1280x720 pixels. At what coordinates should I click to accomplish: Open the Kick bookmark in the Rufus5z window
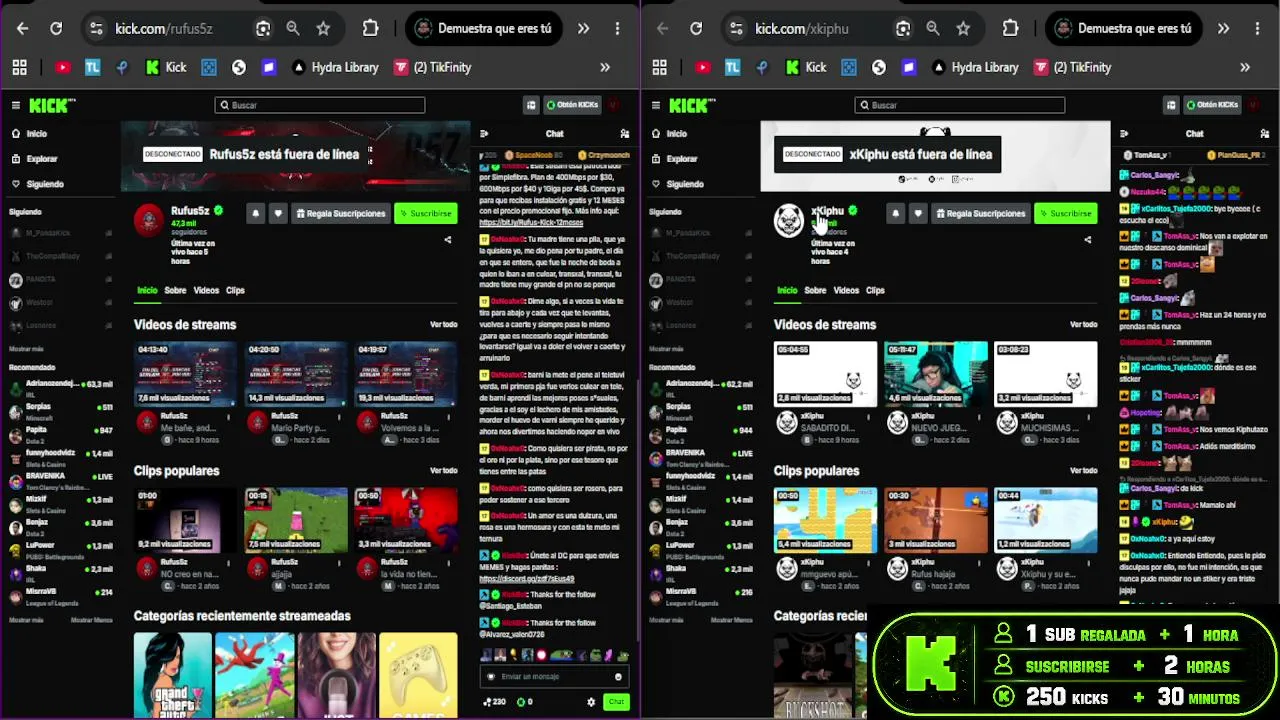tap(166, 67)
